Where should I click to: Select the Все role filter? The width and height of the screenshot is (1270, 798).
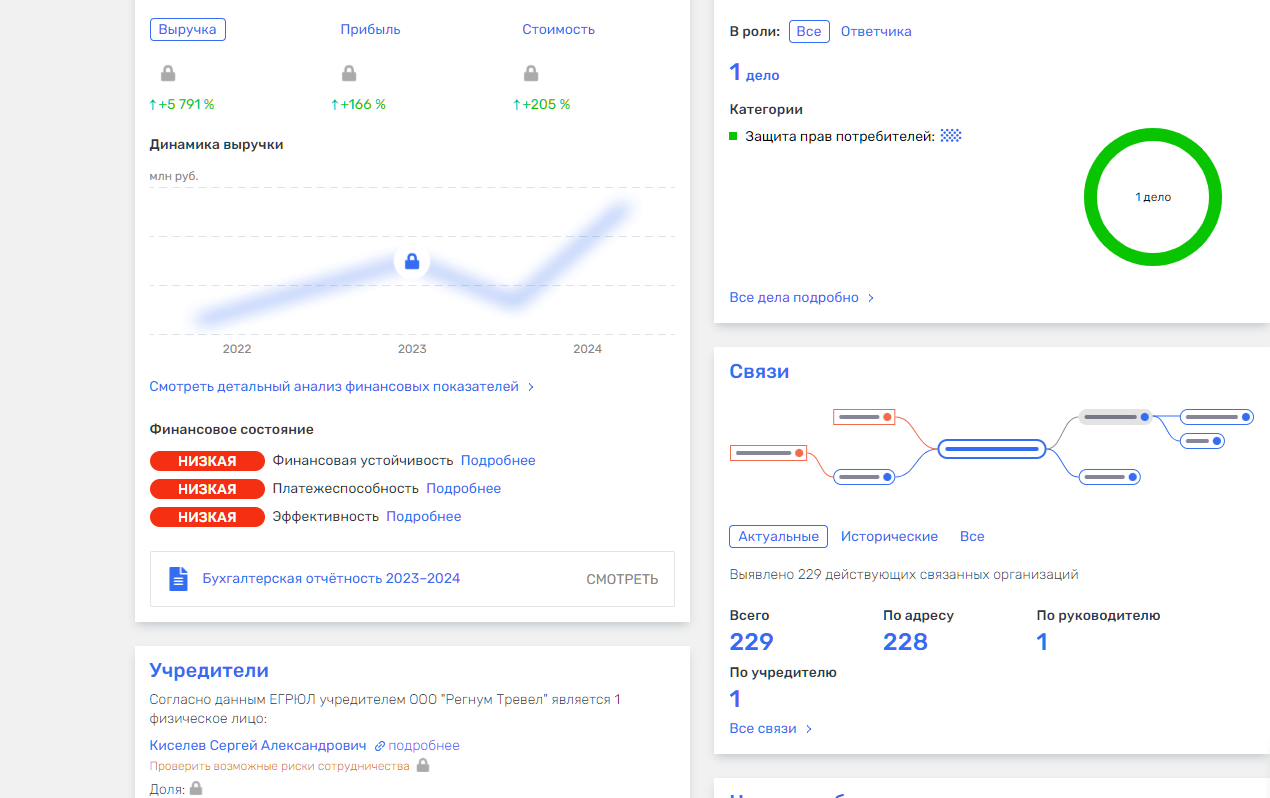(x=809, y=31)
